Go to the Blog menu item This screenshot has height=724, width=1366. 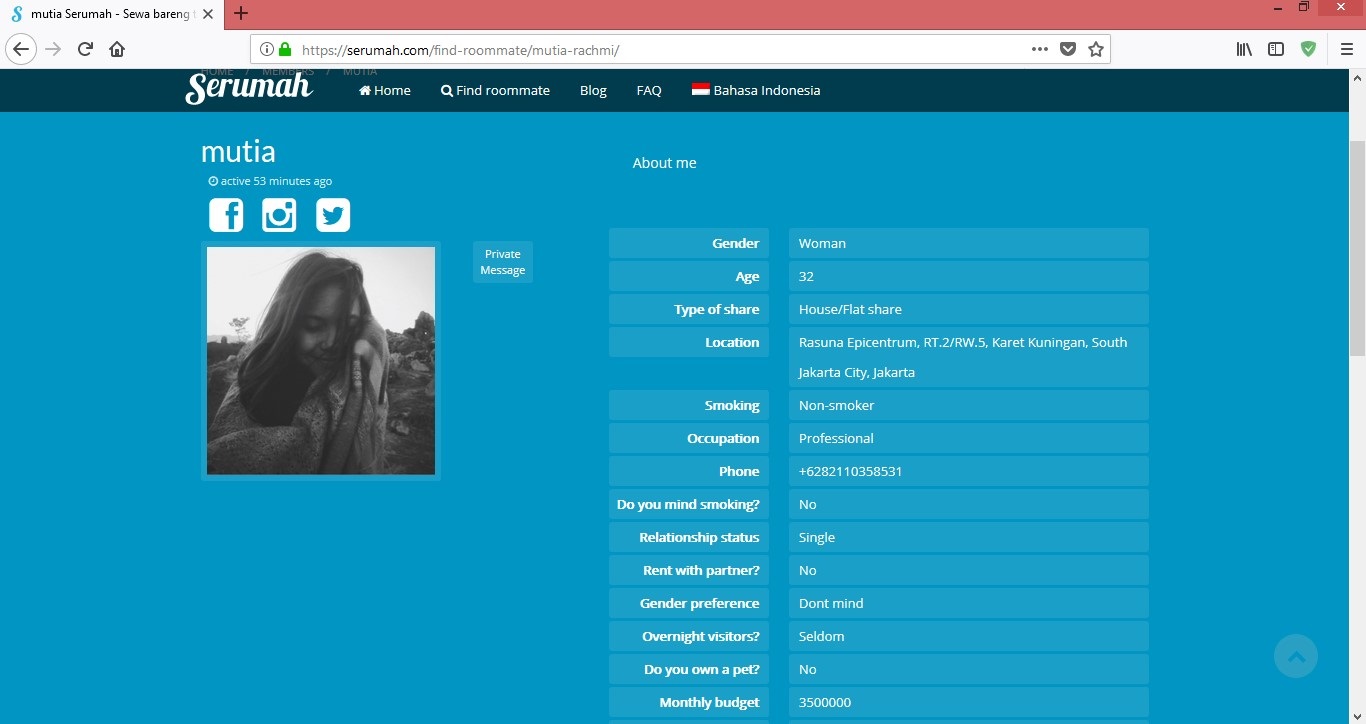coord(593,90)
